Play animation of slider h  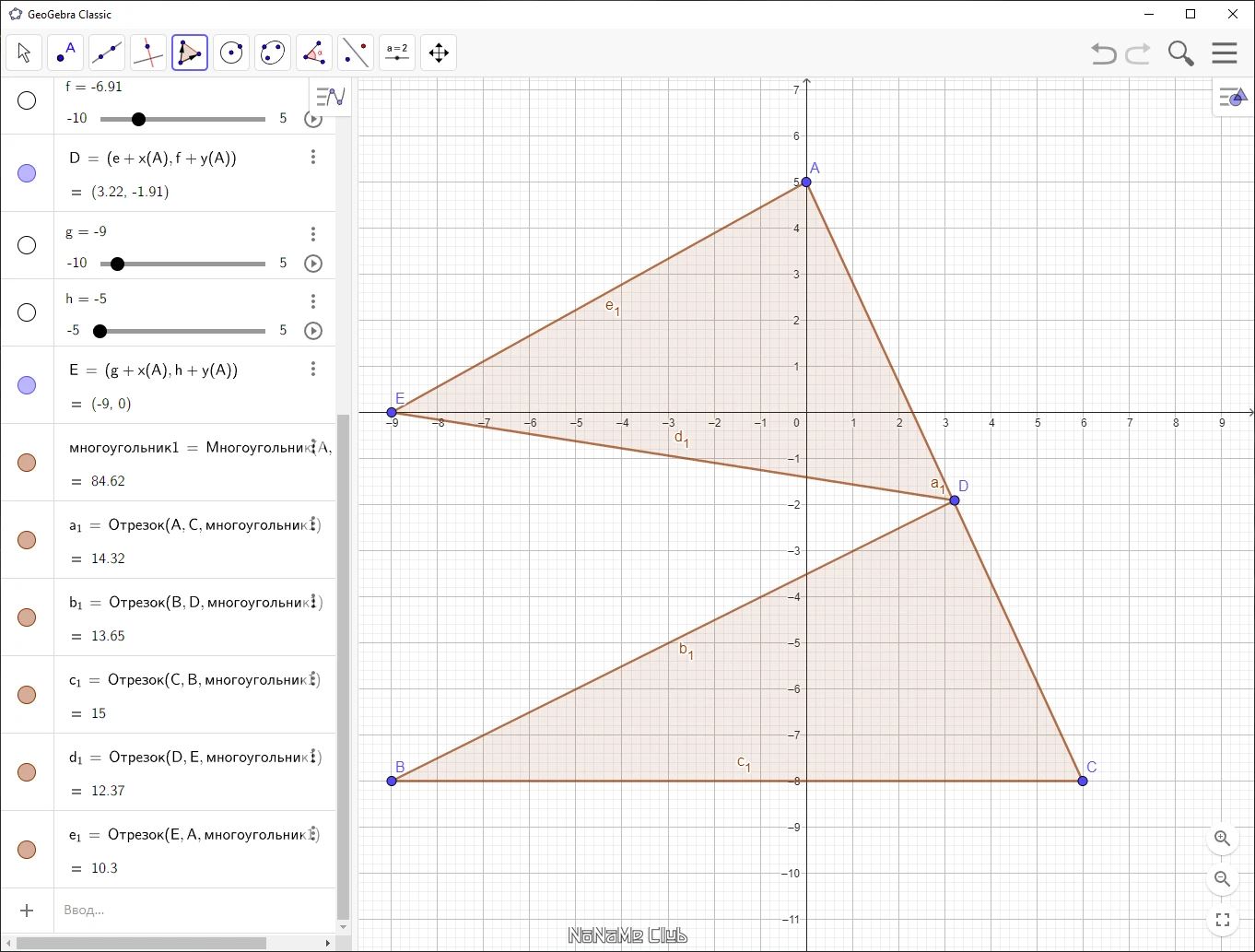coord(313,331)
